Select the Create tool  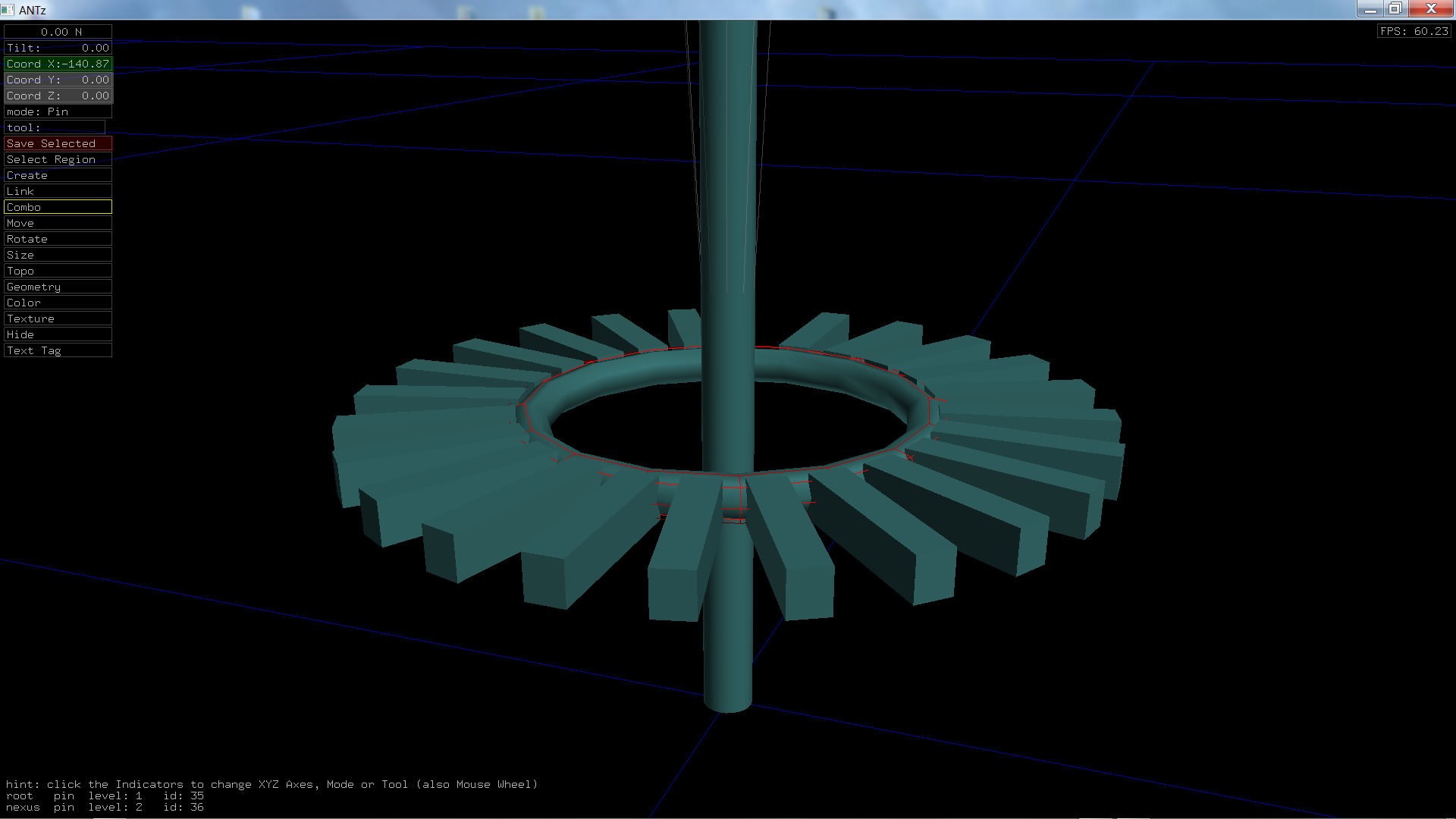click(58, 175)
